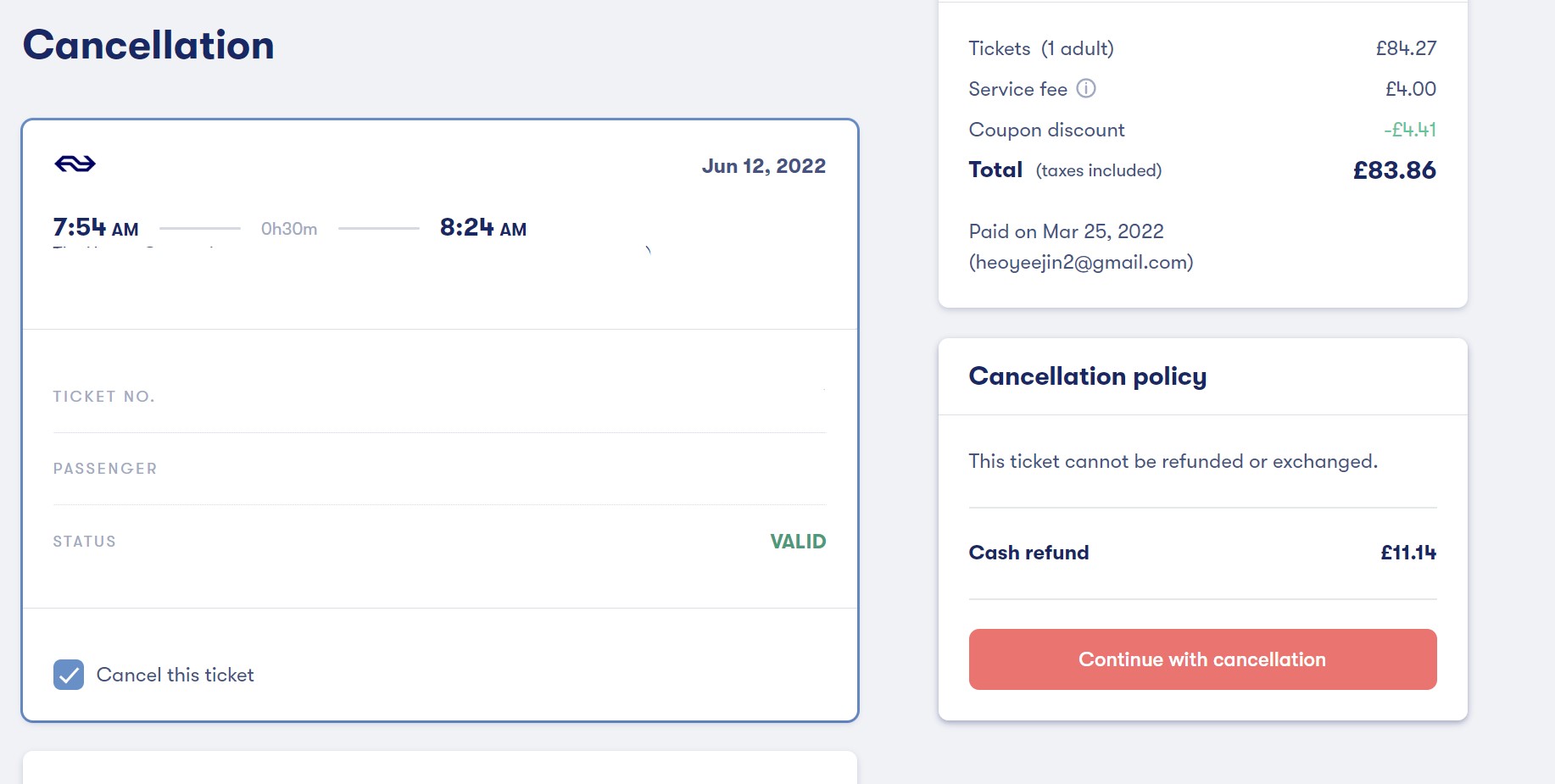1555x784 pixels.
Task: Open the Service fee info icon
Action: (1086, 88)
